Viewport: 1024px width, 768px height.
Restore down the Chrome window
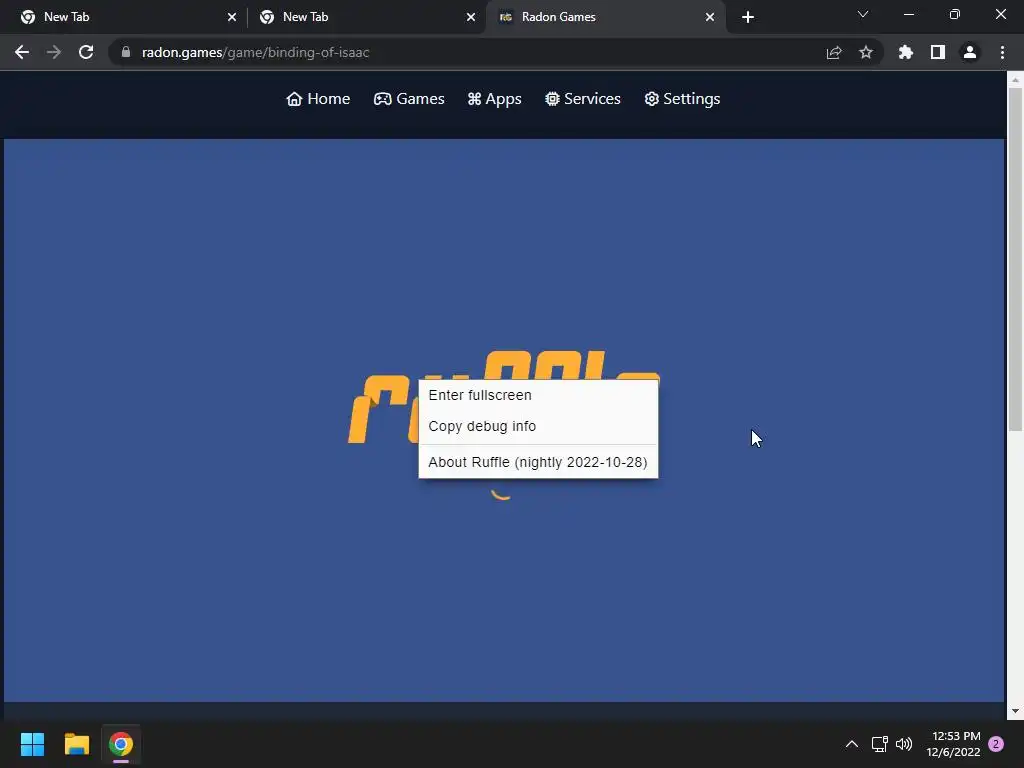[x=955, y=14]
